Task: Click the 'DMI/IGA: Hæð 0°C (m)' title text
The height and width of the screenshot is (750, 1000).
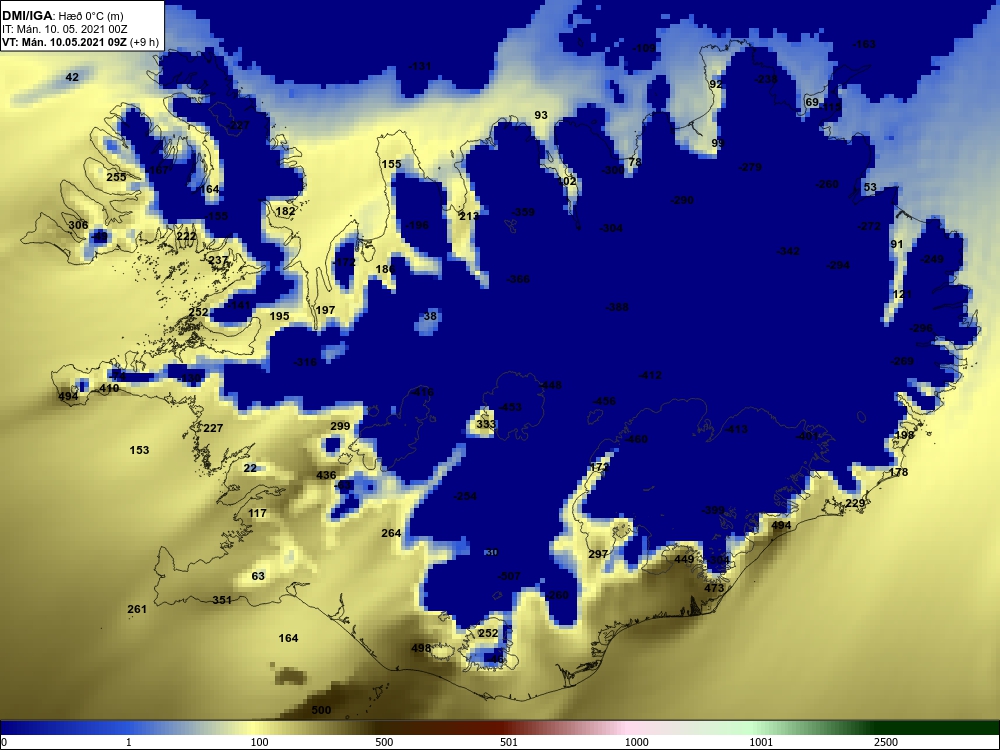Action: tap(62, 16)
